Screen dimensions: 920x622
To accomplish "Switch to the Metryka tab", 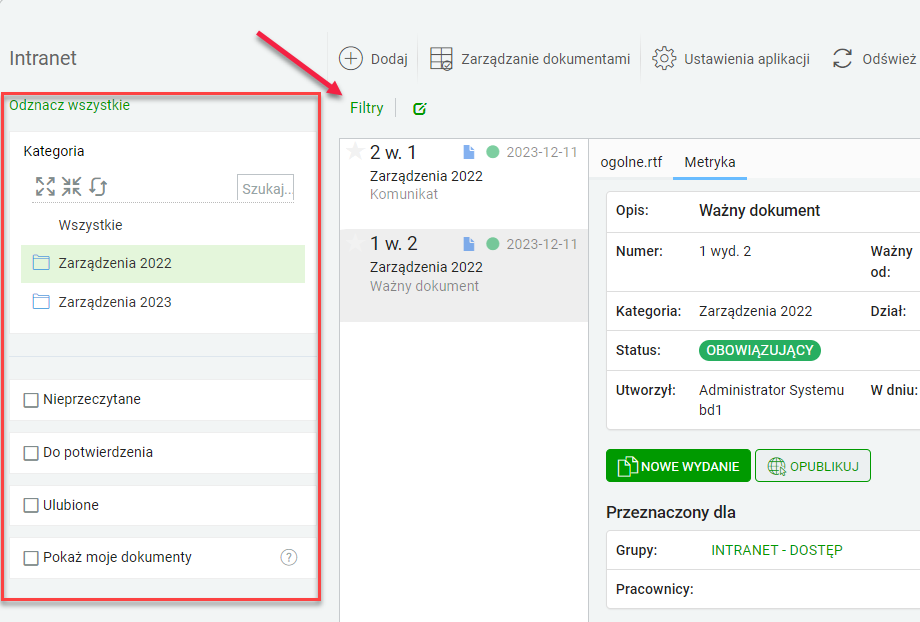I will coord(710,162).
